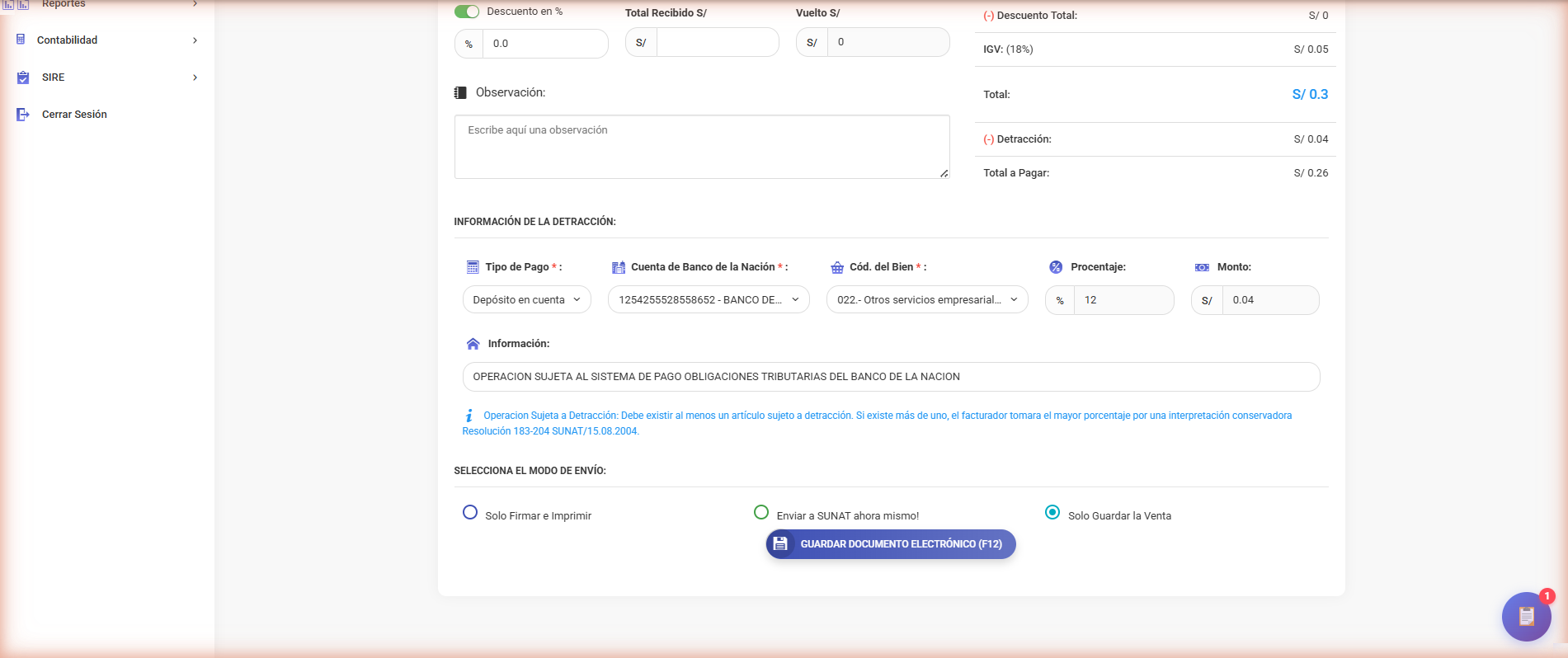Click the Total value S/ 0.3

tap(1310, 94)
